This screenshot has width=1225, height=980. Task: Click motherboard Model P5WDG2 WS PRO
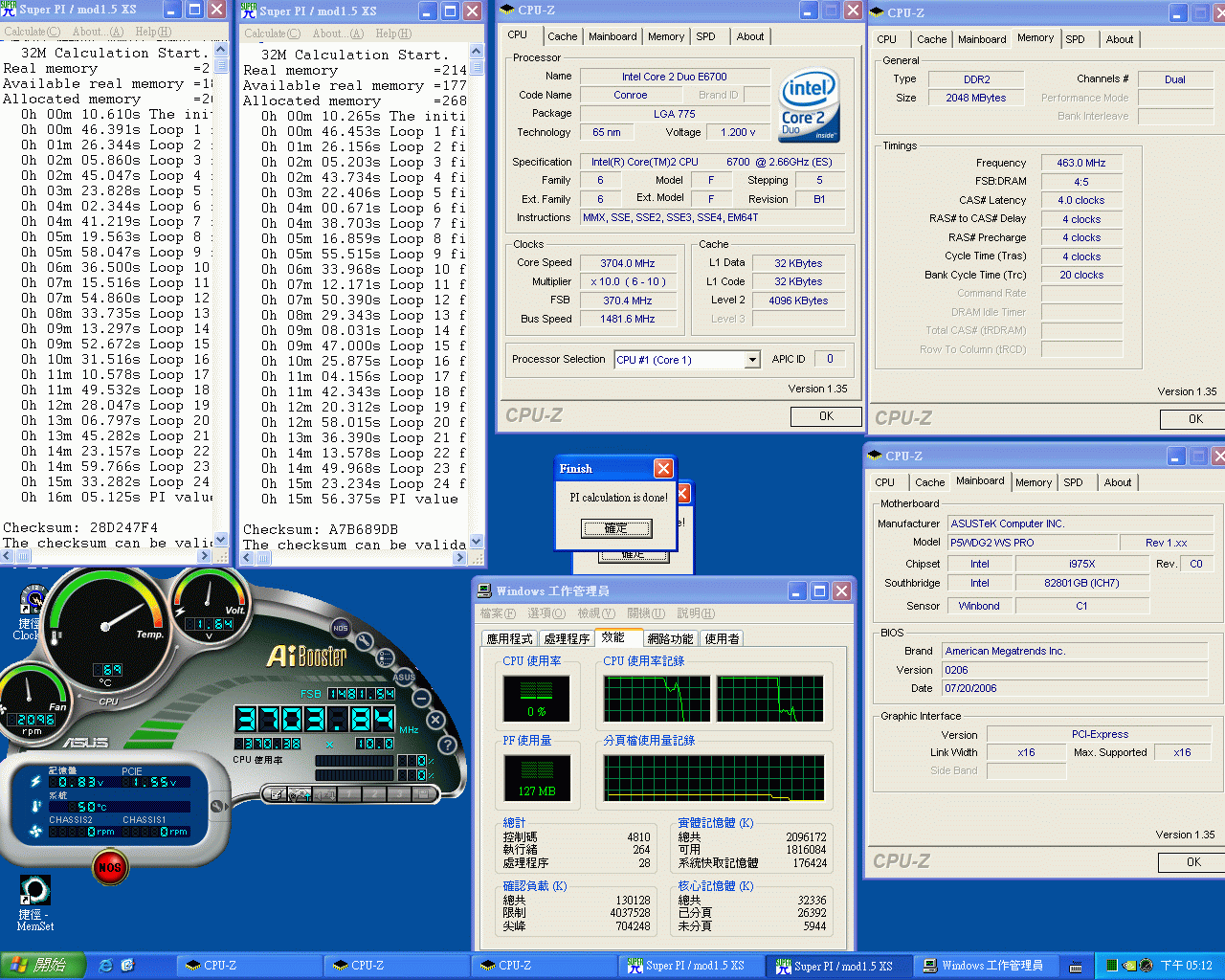point(1032,543)
